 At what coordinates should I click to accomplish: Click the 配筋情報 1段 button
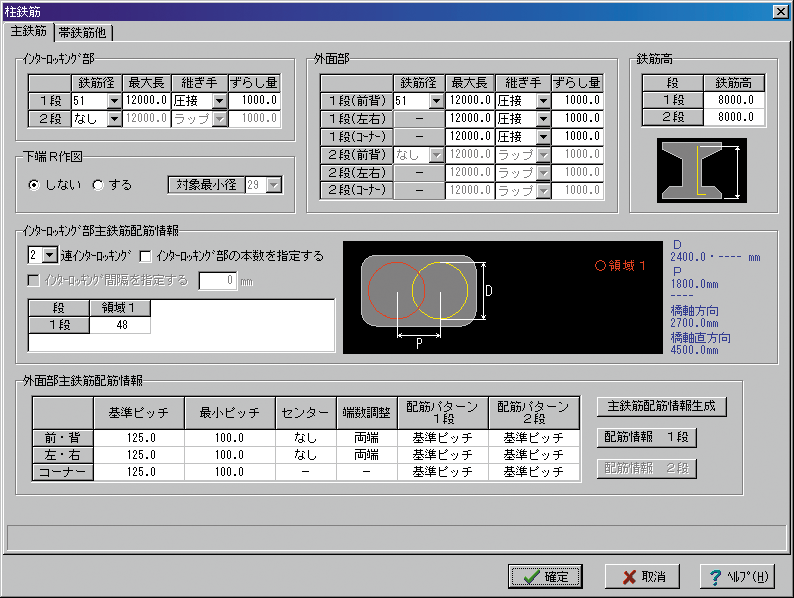click(646, 438)
